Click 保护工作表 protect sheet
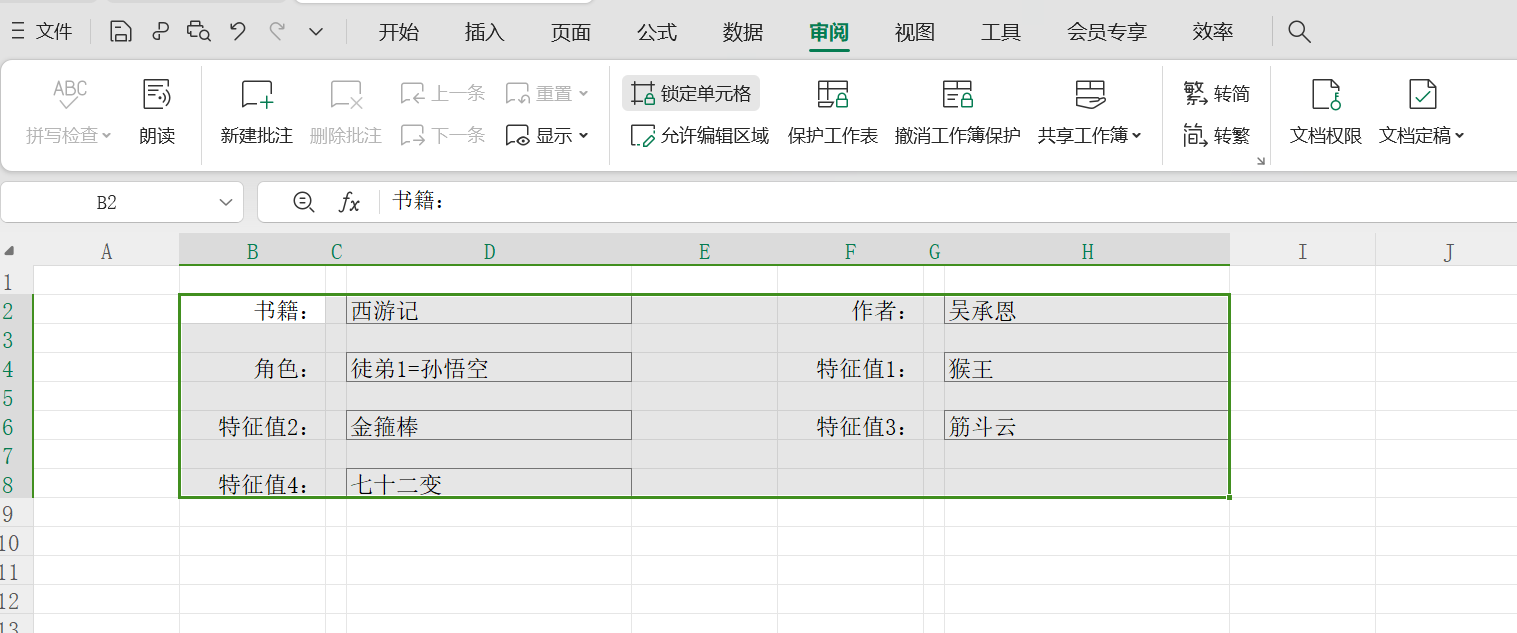 pyautogui.click(x=833, y=111)
